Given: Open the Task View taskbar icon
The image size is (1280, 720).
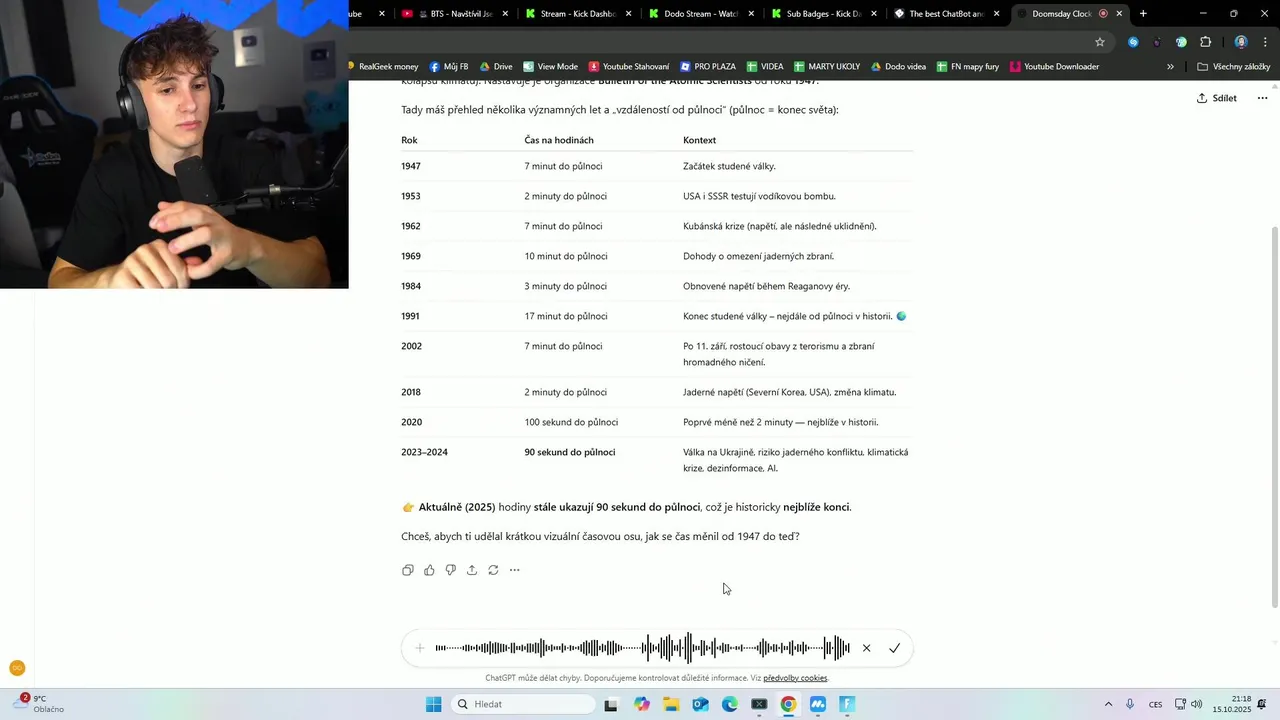Looking at the screenshot, I should pos(611,704).
